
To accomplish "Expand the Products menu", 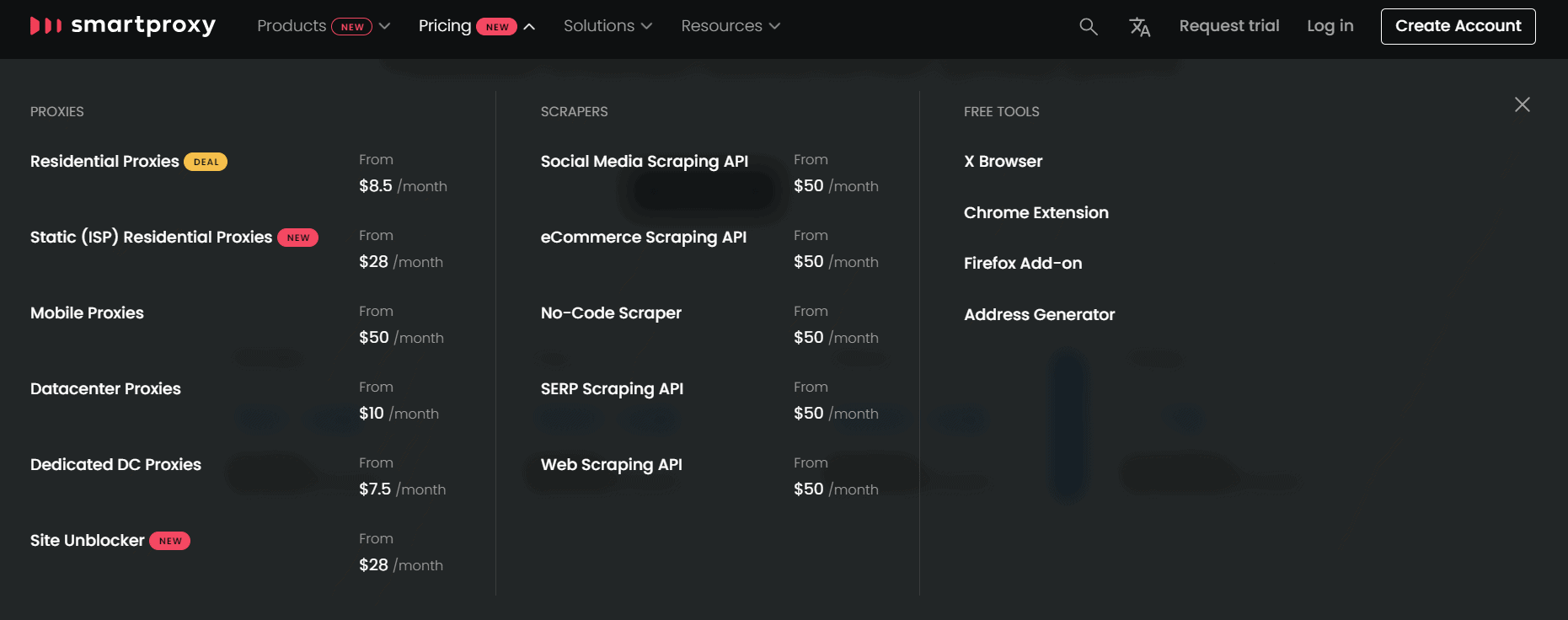I will 324,26.
